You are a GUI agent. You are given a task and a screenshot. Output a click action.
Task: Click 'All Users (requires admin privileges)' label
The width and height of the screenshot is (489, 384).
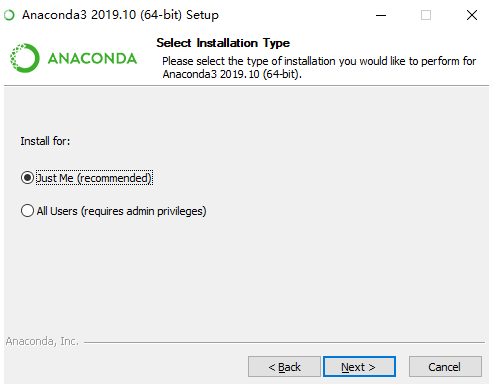121,211
